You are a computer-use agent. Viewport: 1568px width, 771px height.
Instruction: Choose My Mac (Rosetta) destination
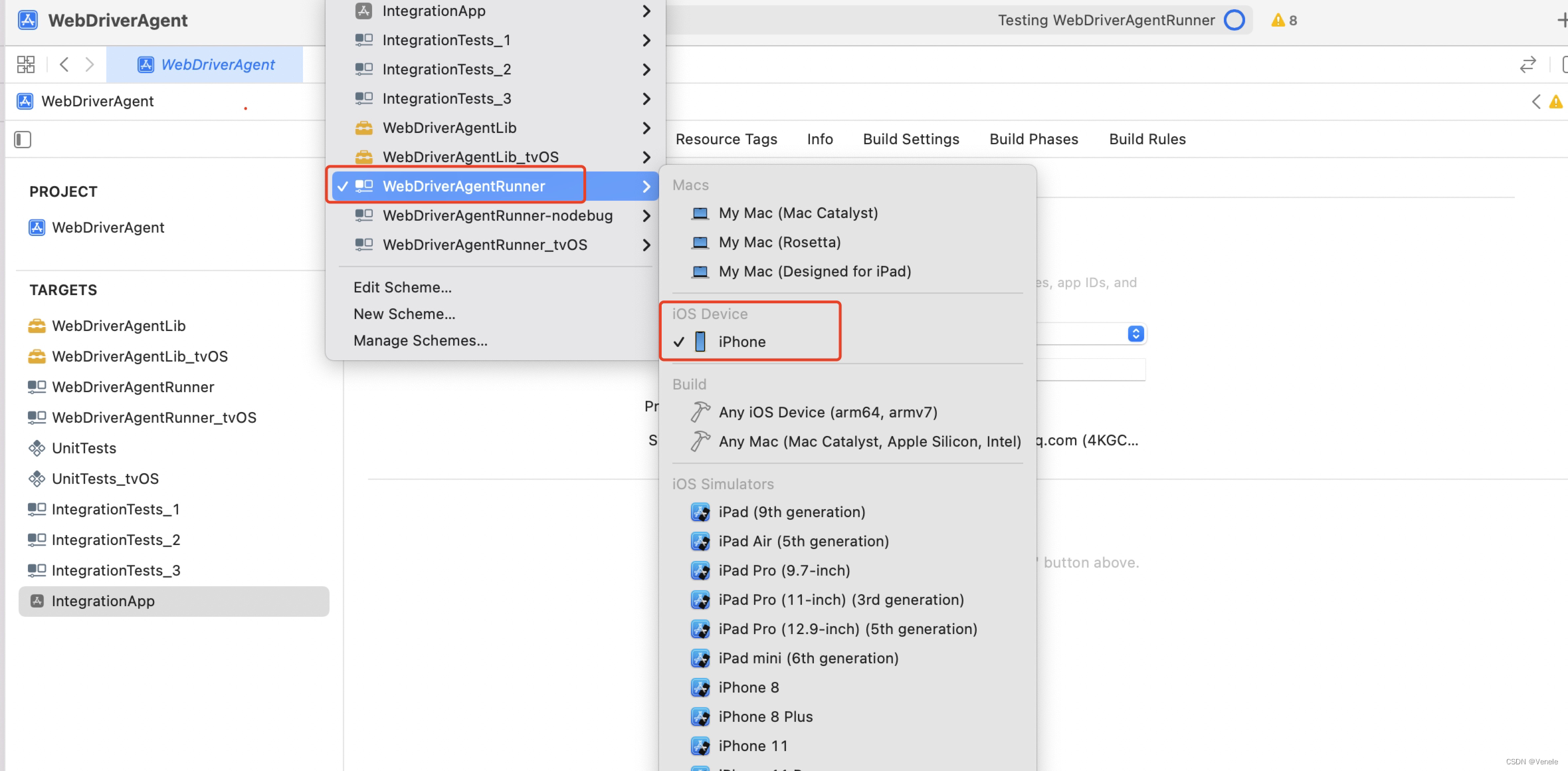[779, 242]
